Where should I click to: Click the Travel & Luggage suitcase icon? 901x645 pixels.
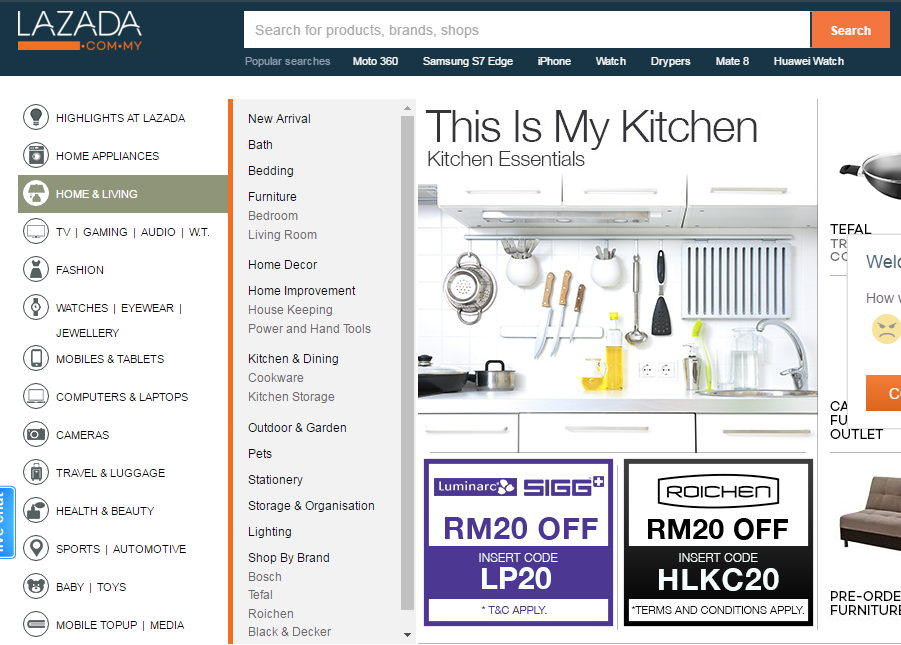coord(36,473)
